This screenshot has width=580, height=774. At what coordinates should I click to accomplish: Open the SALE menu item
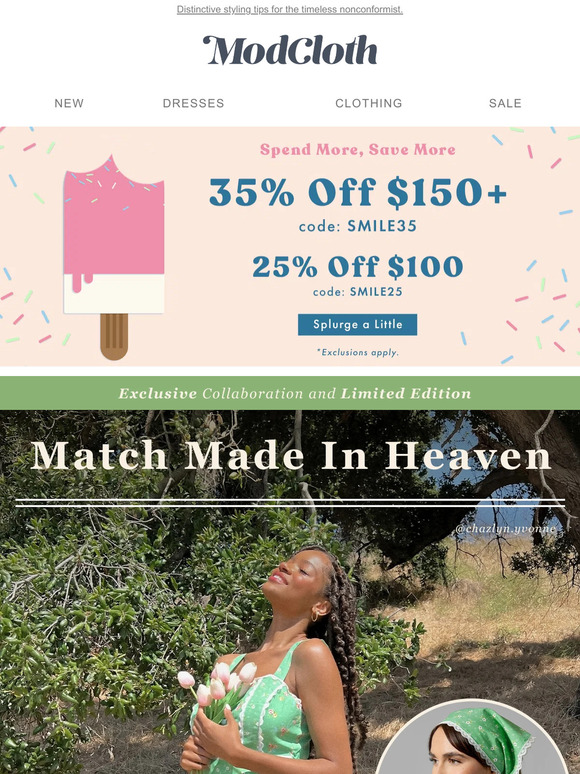[x=505, y=103]
